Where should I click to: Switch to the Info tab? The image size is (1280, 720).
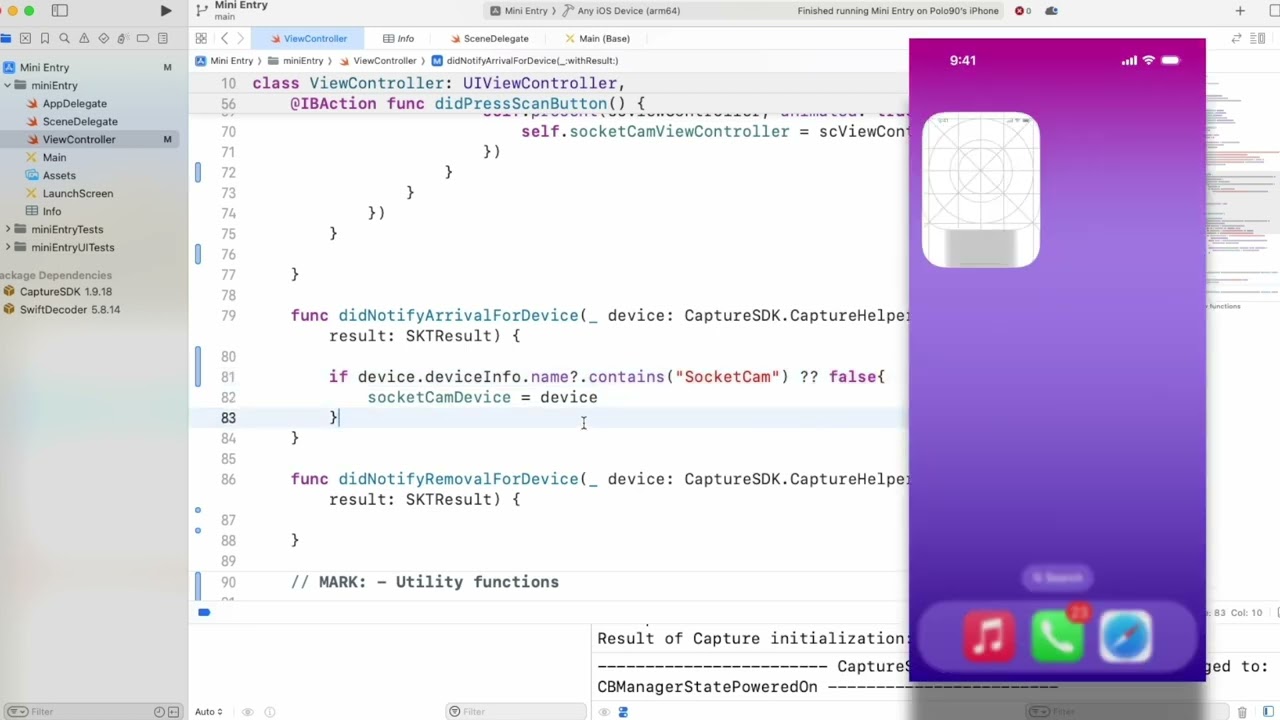(x=398, y=39)
